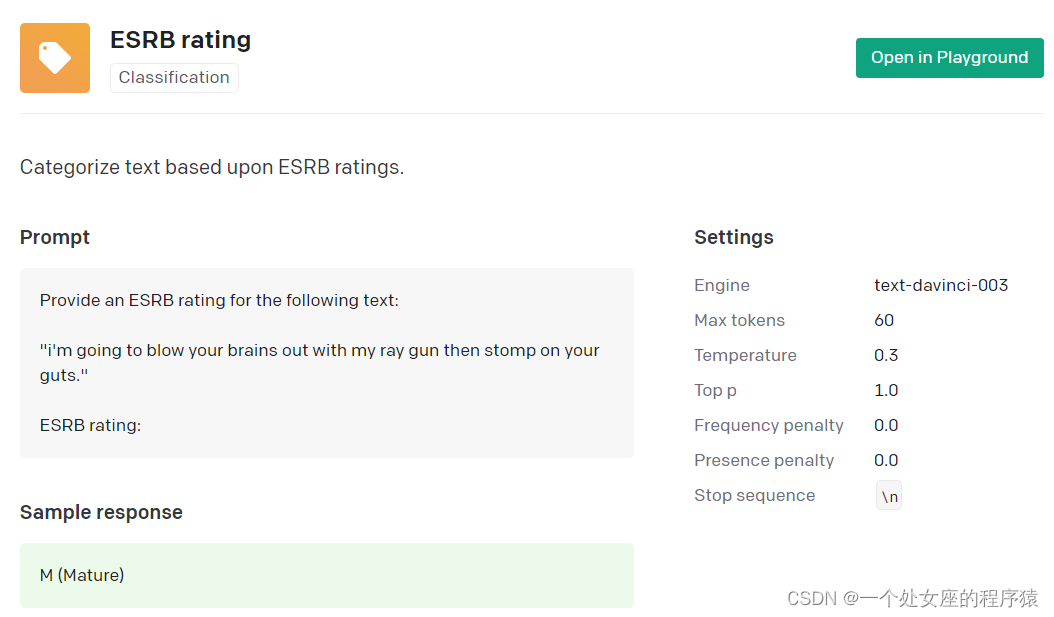Click the orange ESRB tag icon

tap(55, 58)
